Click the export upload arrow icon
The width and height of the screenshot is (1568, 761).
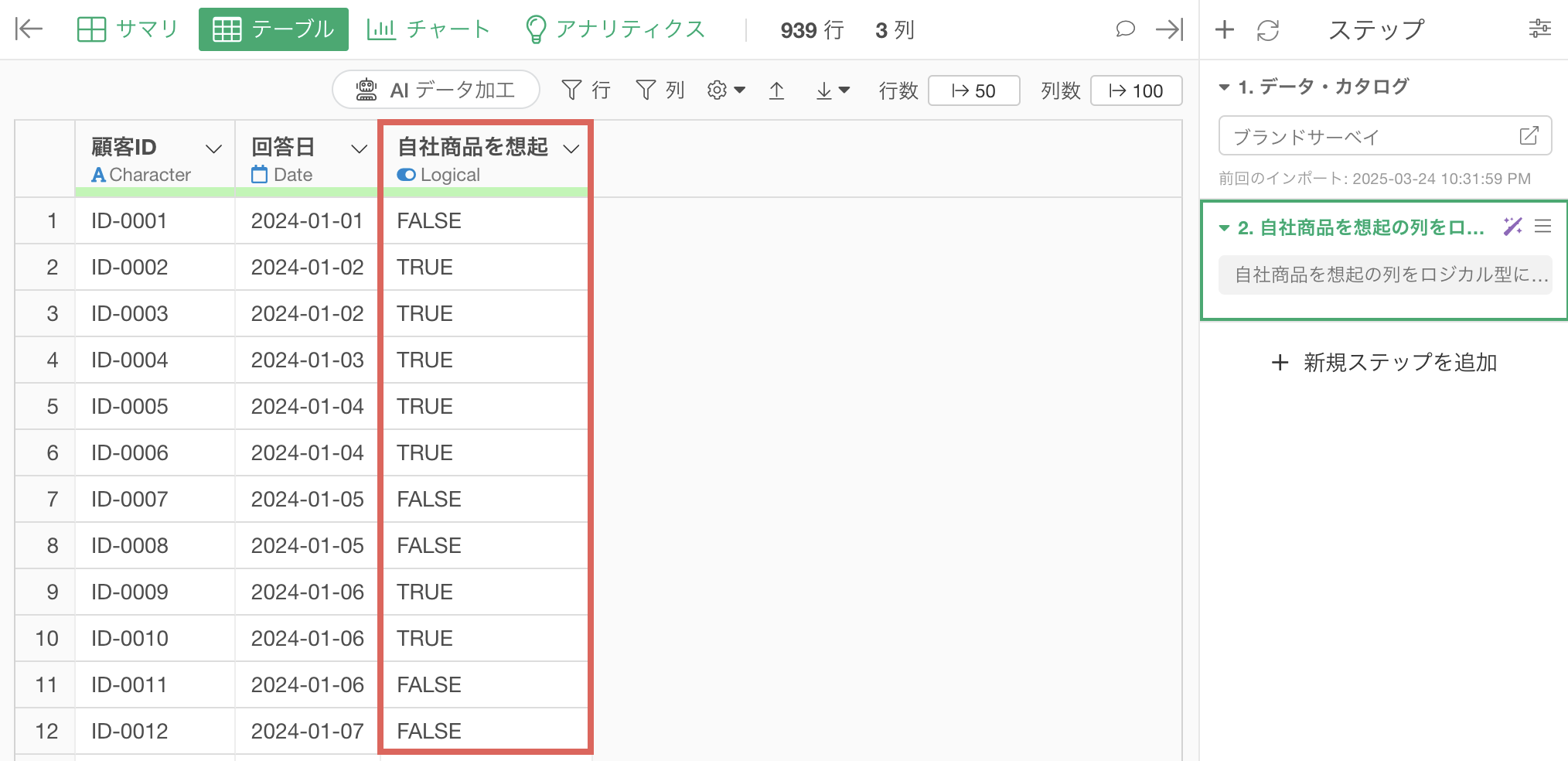pyautogui.click(x=777, y=91)
